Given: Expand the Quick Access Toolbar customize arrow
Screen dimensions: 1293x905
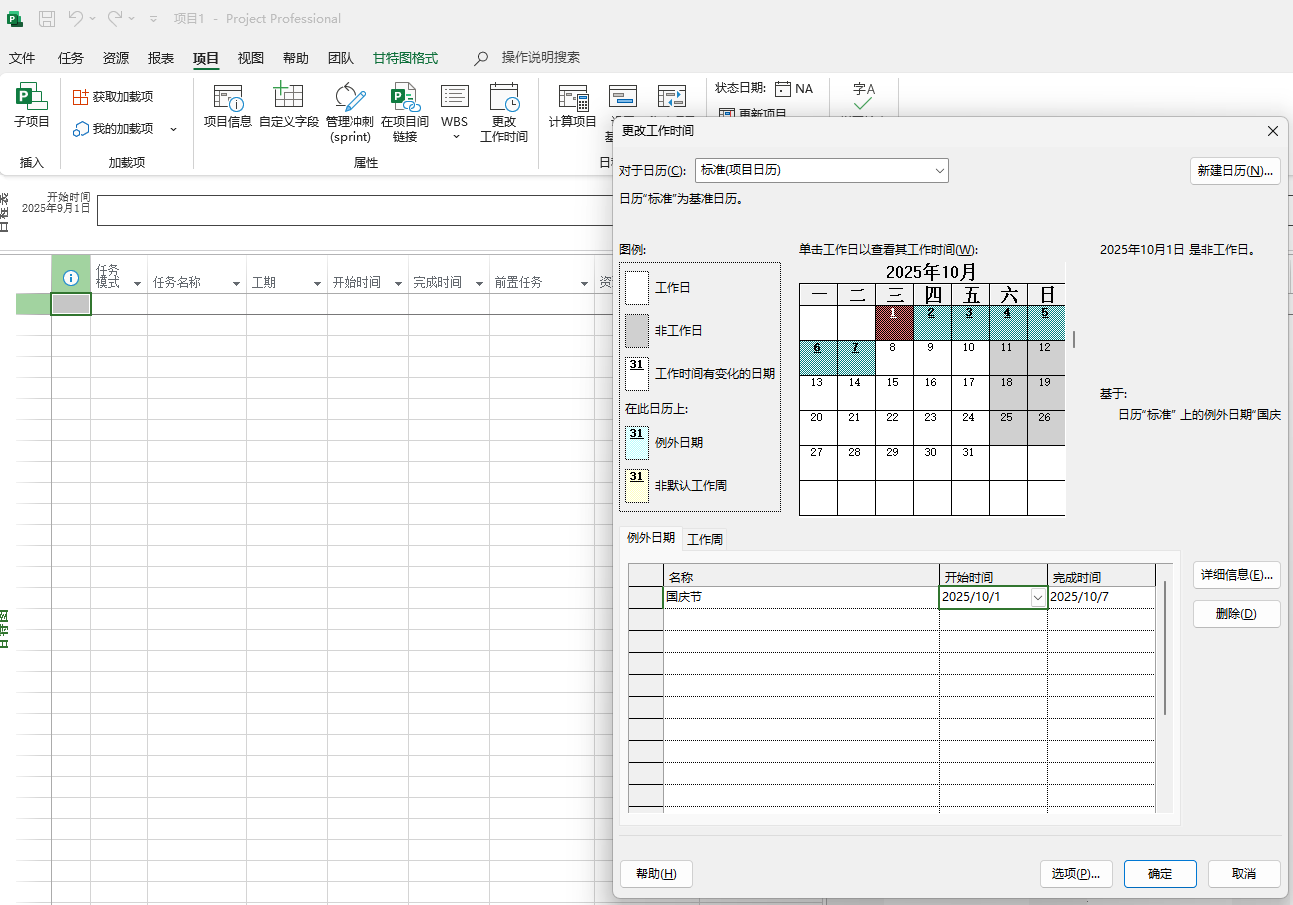Looking at the screenshot, I should 153,19.
